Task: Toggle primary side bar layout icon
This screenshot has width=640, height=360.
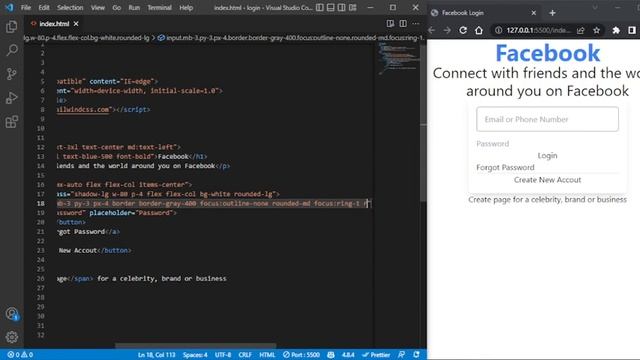Action: 320,7
